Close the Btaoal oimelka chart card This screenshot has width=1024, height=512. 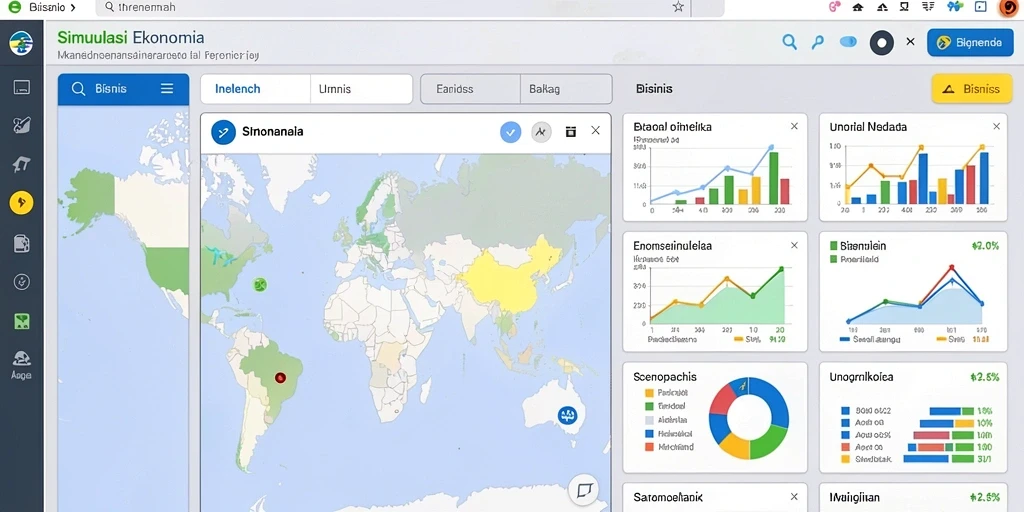(x=794, y=126)
